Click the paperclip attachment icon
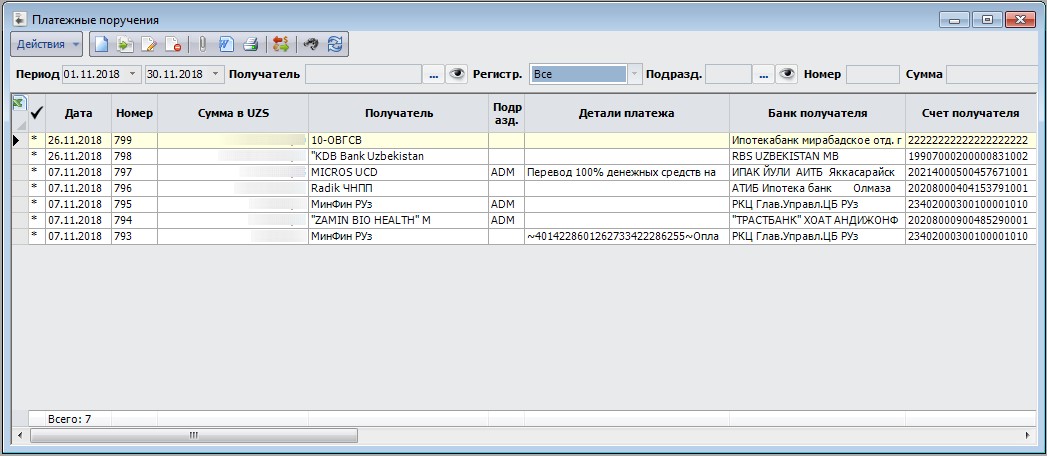 [x=202, y=45]
